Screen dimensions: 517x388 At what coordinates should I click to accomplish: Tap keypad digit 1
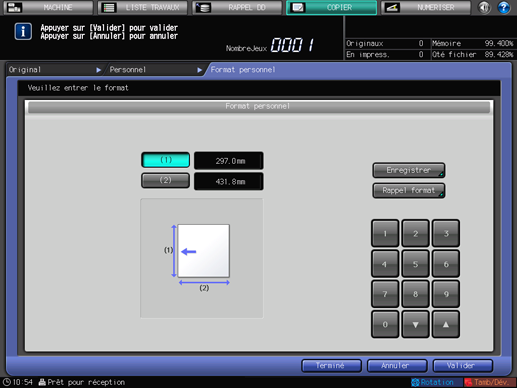click(385, 233)
